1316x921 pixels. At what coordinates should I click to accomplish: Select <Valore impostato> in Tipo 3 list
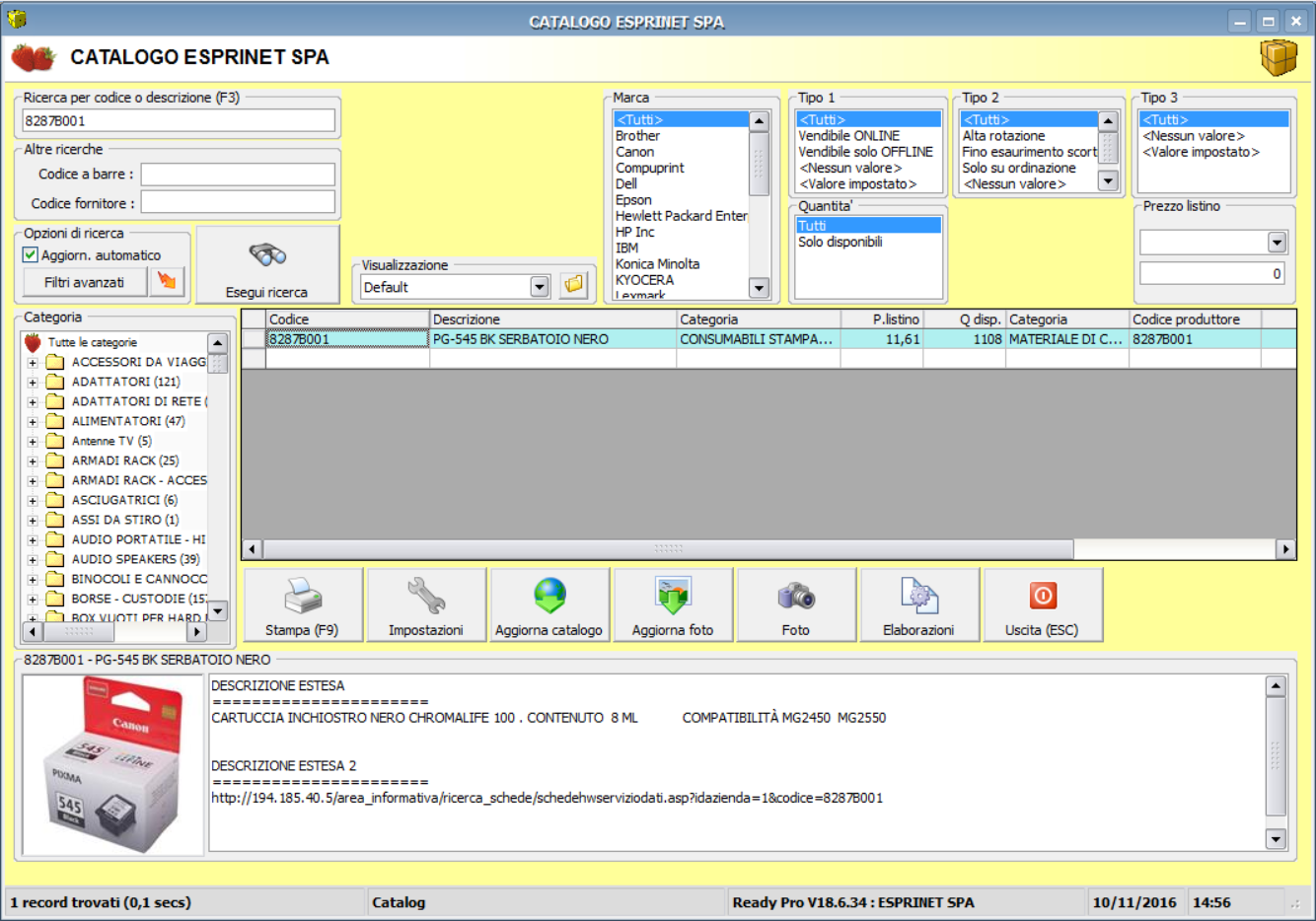1201,152
